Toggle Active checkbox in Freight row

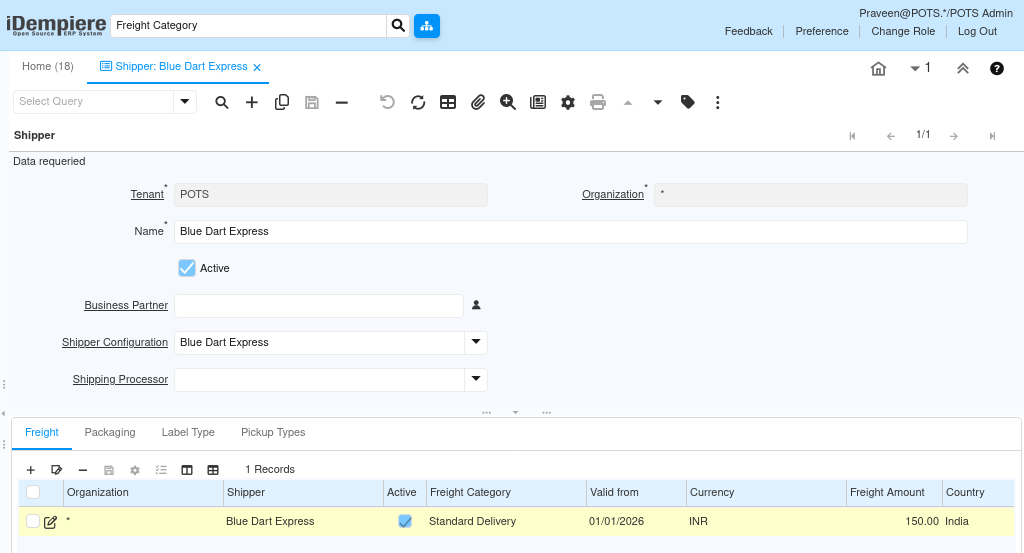[x=405, y=521]
